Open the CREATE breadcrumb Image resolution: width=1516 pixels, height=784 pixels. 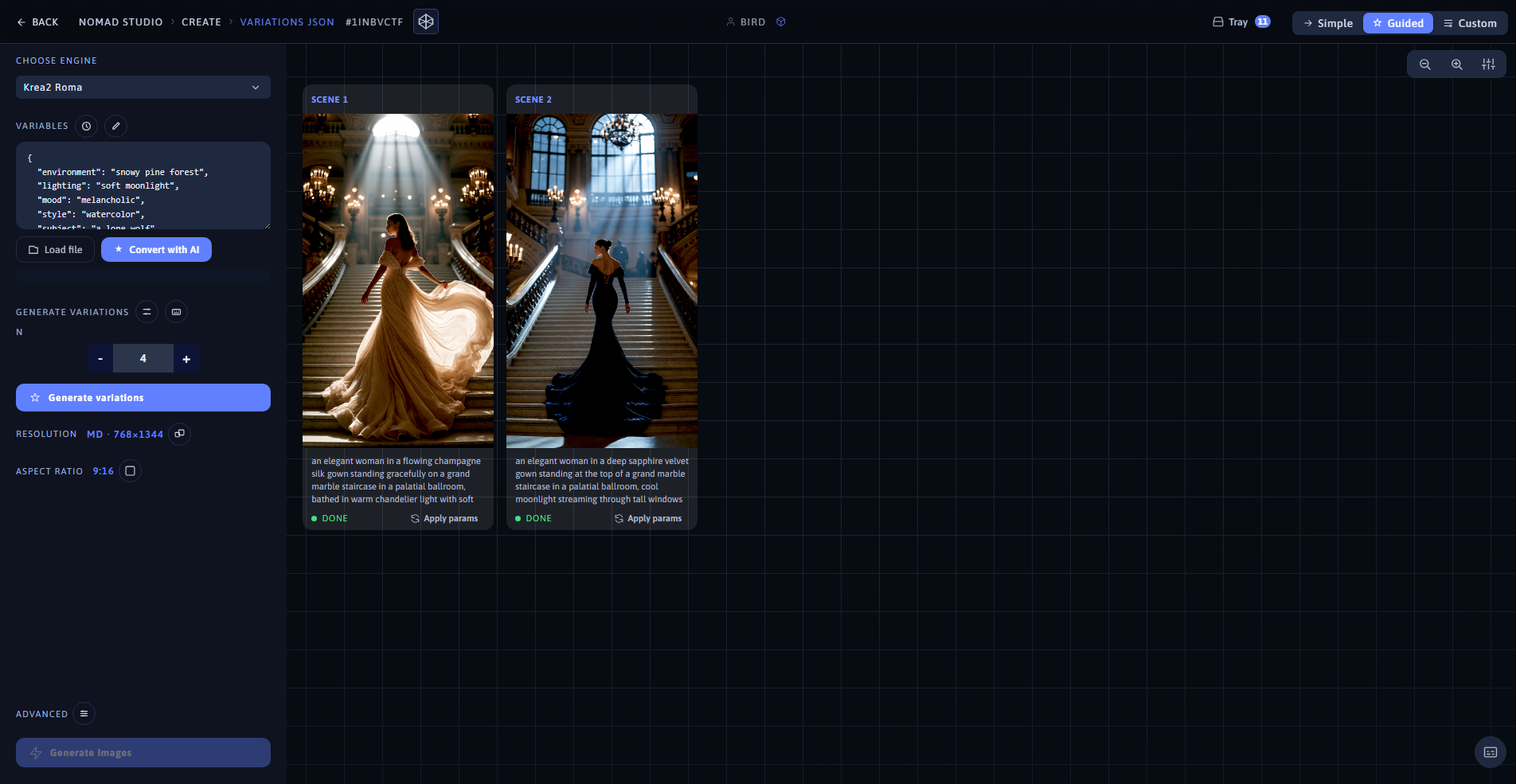(201, 22)
